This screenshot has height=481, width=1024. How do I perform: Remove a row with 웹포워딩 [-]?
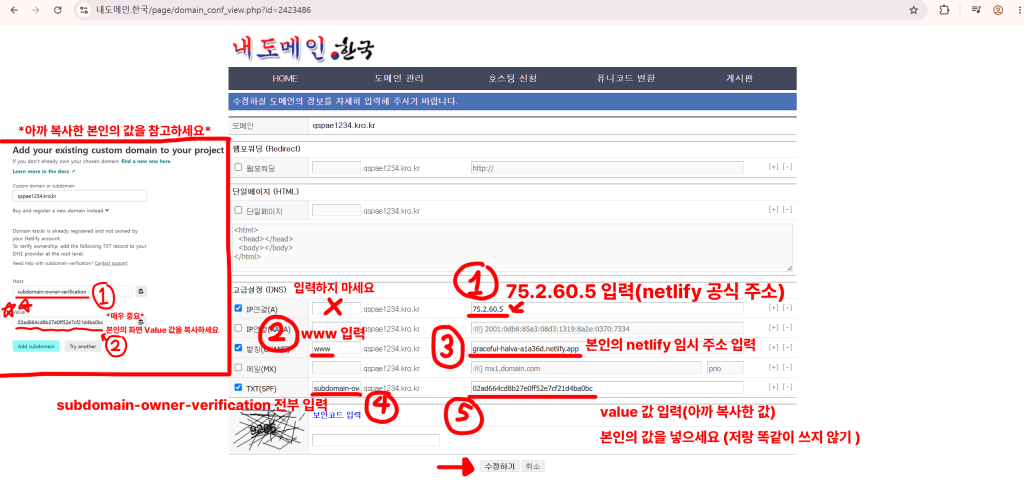pos(787,167)
